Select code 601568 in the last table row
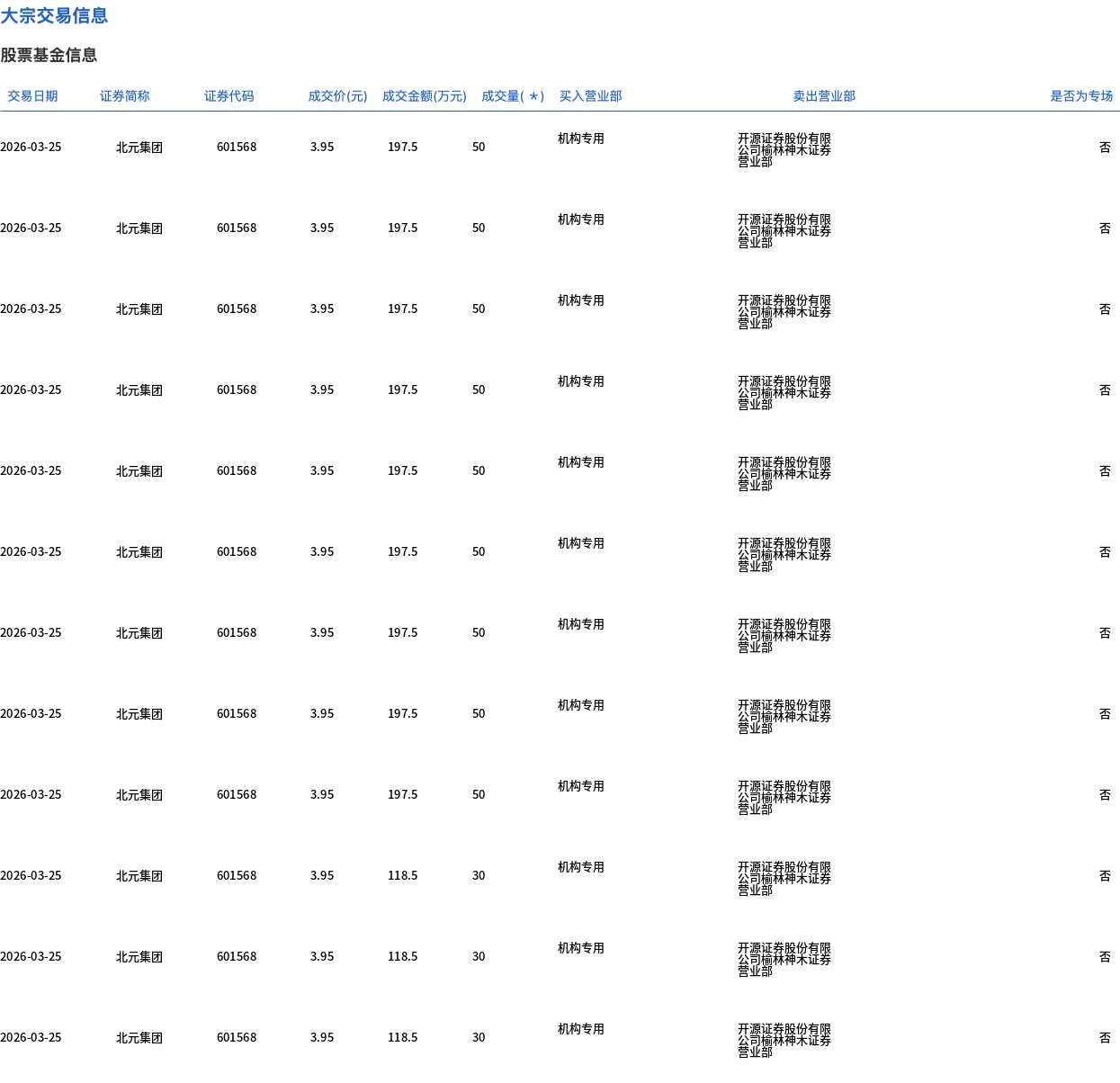Screen dimensions: 1120x1083 point(237,1037)
